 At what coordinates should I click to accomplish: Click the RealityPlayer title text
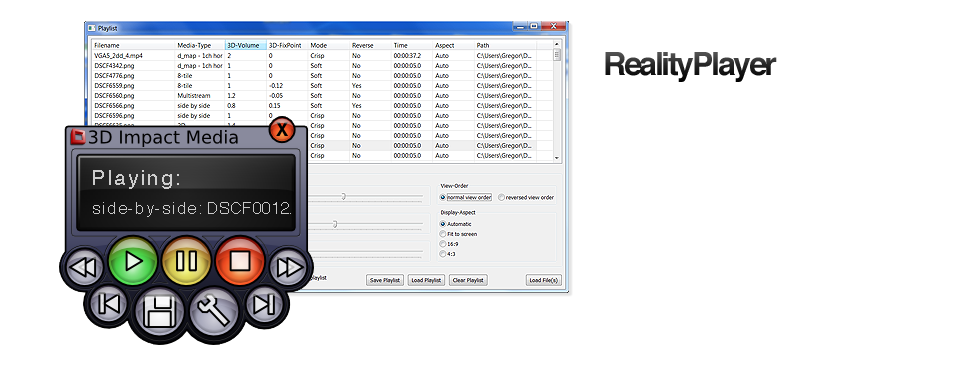pos(689,66)
